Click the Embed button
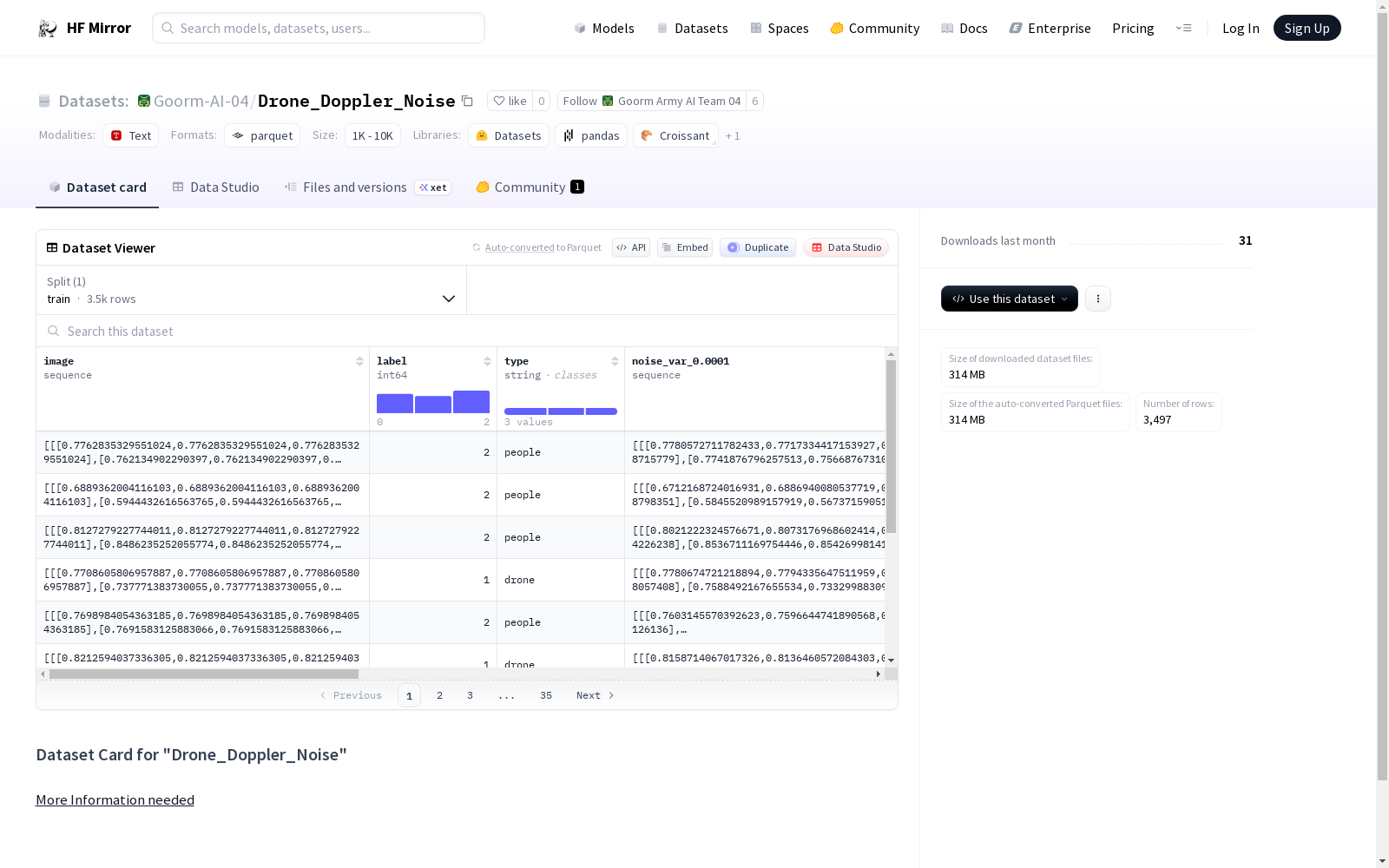Viewport: 1389px width, 868px height. pos(685,247)
